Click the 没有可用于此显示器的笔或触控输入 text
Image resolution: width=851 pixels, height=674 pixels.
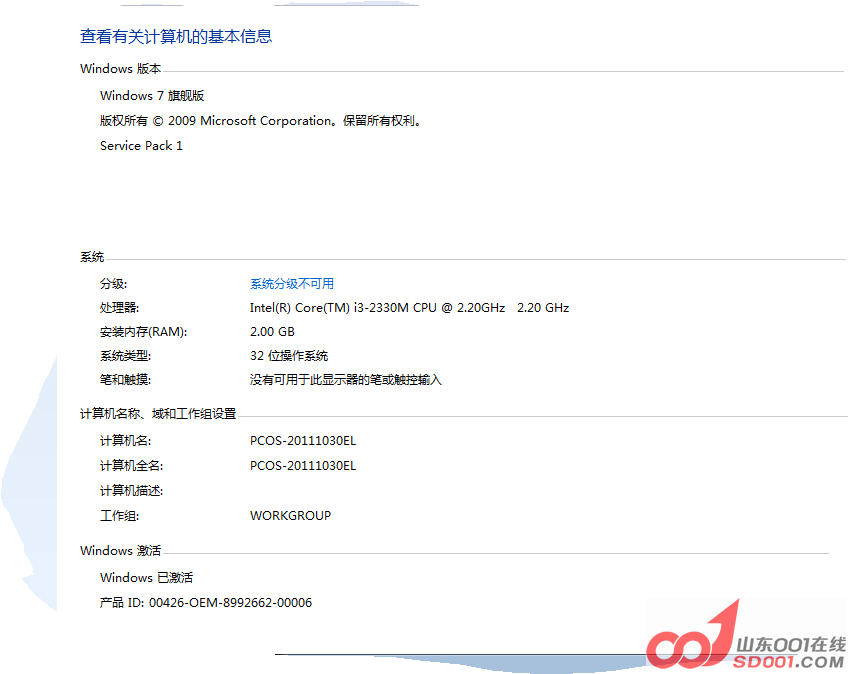click(x=345, y=380)
